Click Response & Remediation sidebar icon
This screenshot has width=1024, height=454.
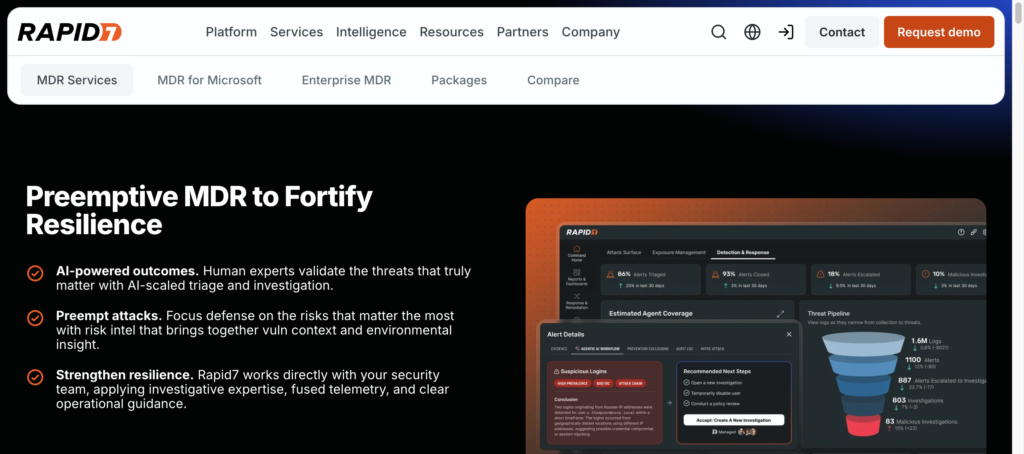point(577,295)
